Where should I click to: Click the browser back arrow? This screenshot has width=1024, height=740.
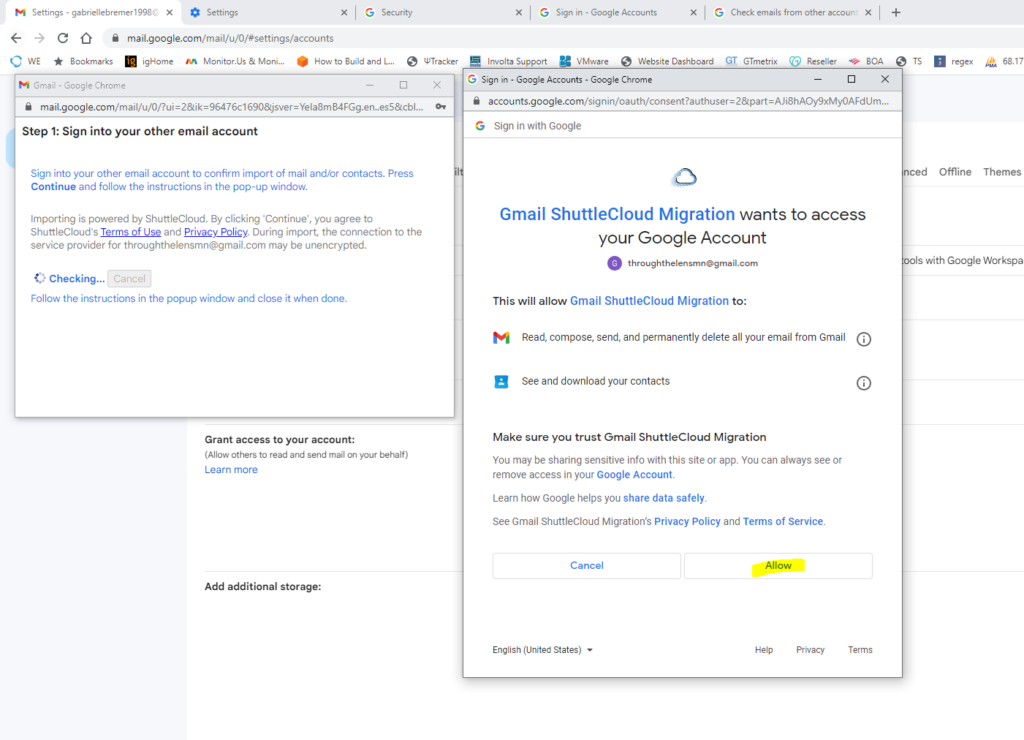(x=16, y=38)
